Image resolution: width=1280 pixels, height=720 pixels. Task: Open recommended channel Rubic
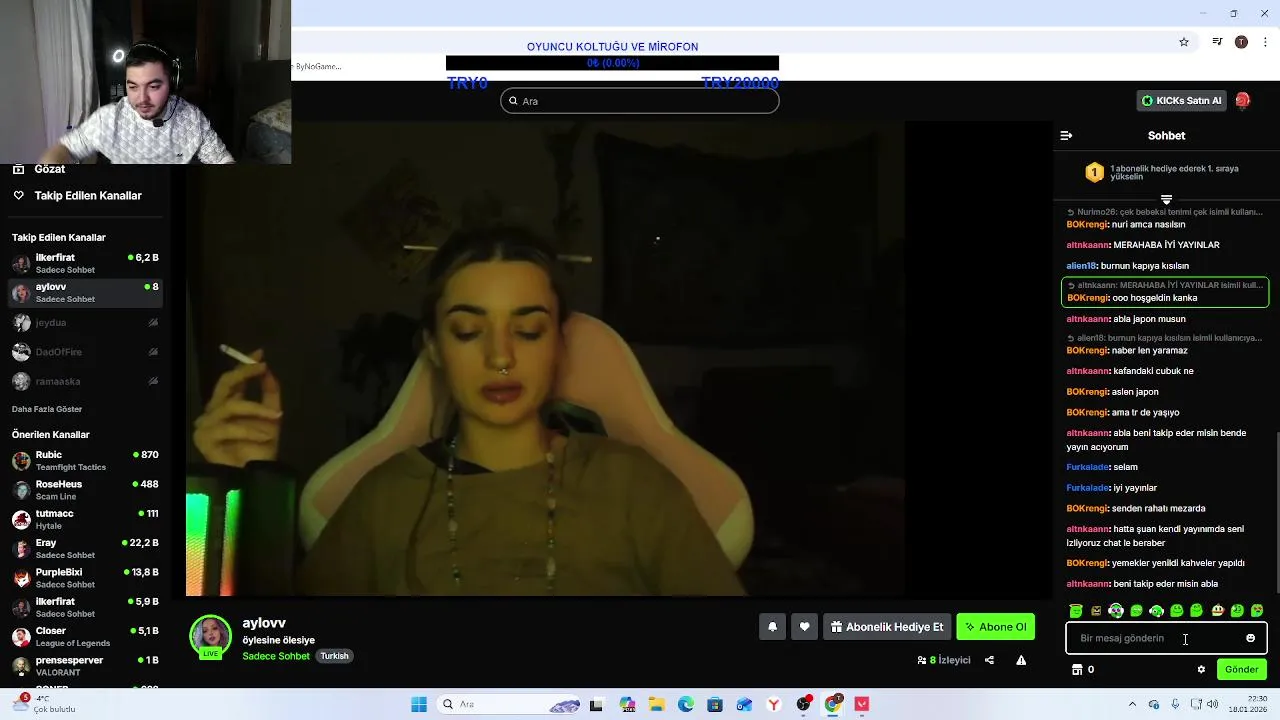pos(85,460)
